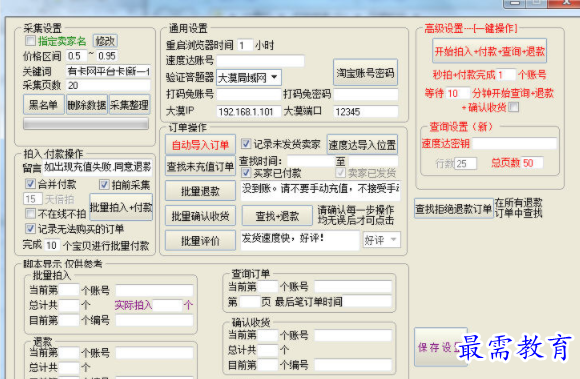This screenshot has width=580, height=379.
Task: Click the 速度达账号 input field
Action: tap(261, 60)
